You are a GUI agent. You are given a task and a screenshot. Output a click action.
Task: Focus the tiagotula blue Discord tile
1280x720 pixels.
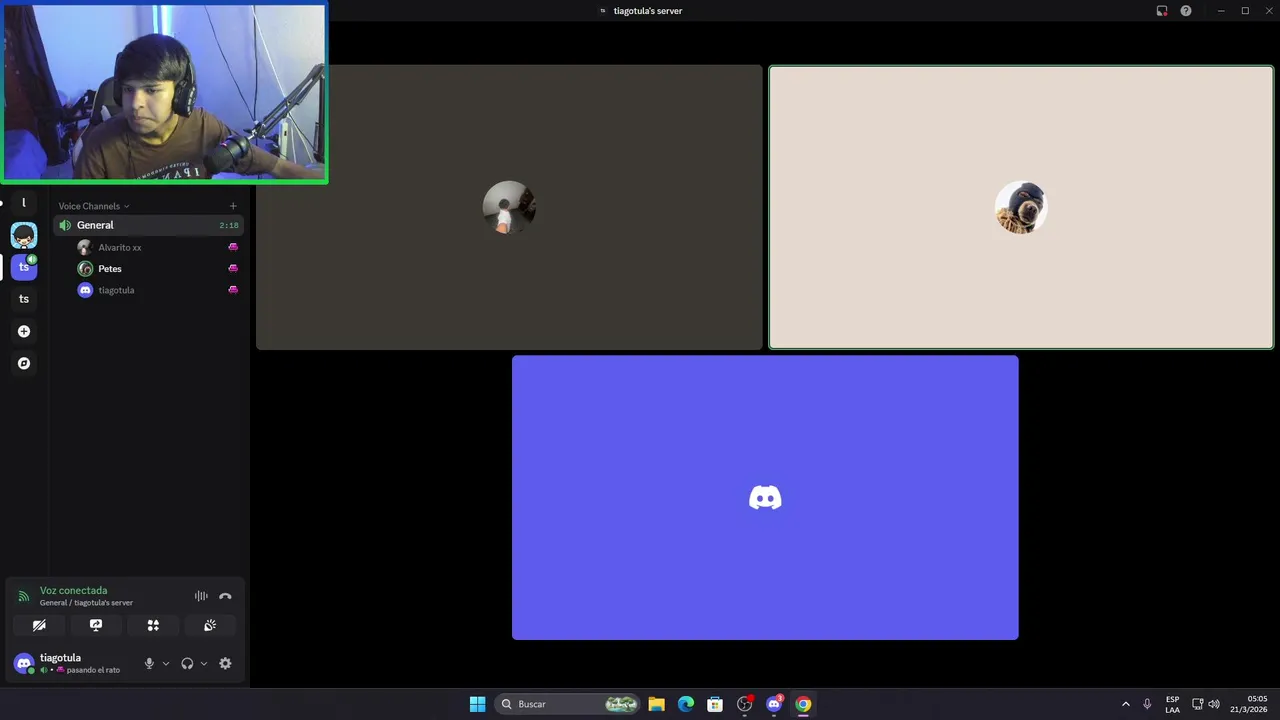click(x=765, y=498)
